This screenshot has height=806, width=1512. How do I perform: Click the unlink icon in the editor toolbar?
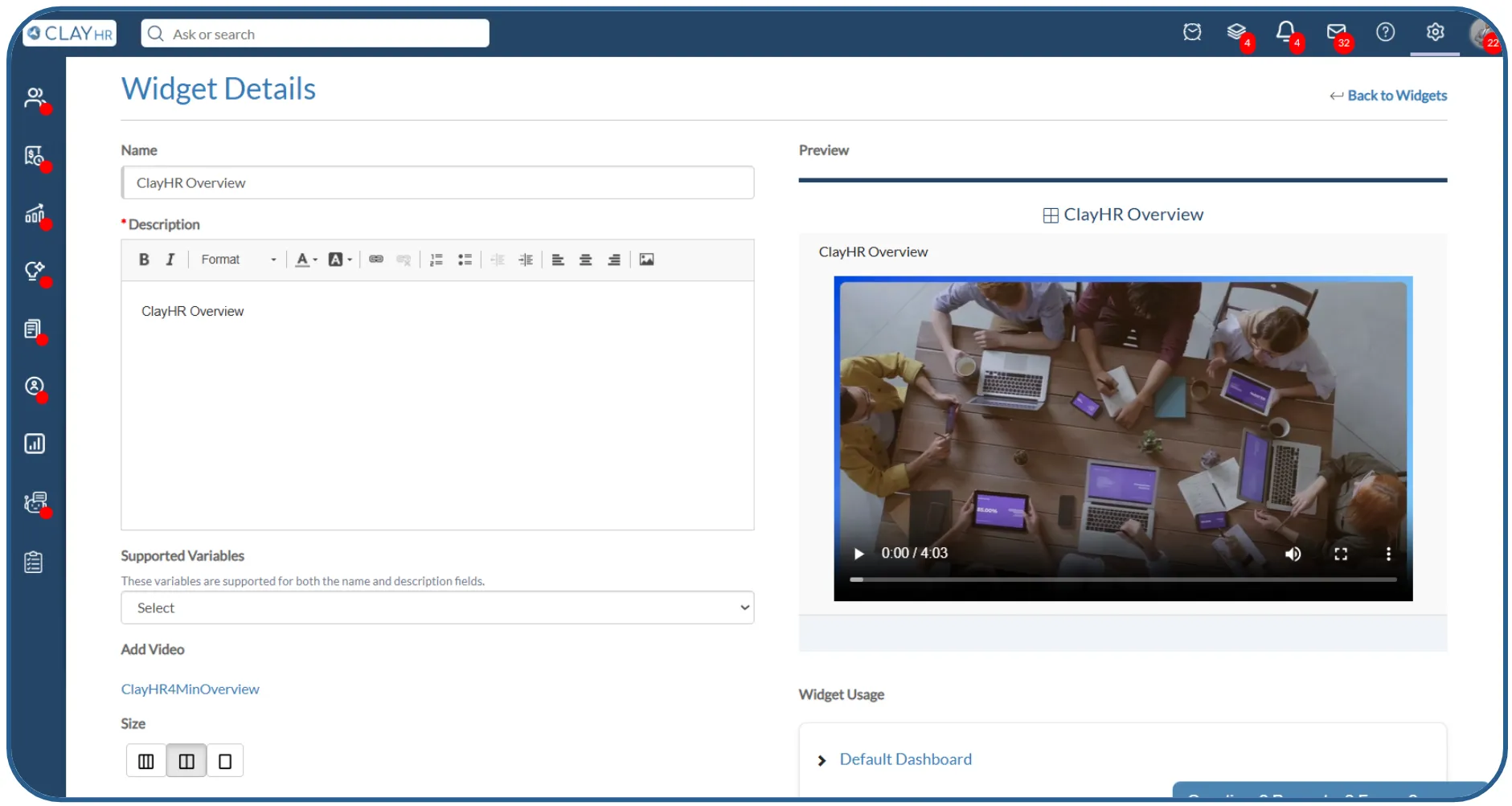coord(404,260)
